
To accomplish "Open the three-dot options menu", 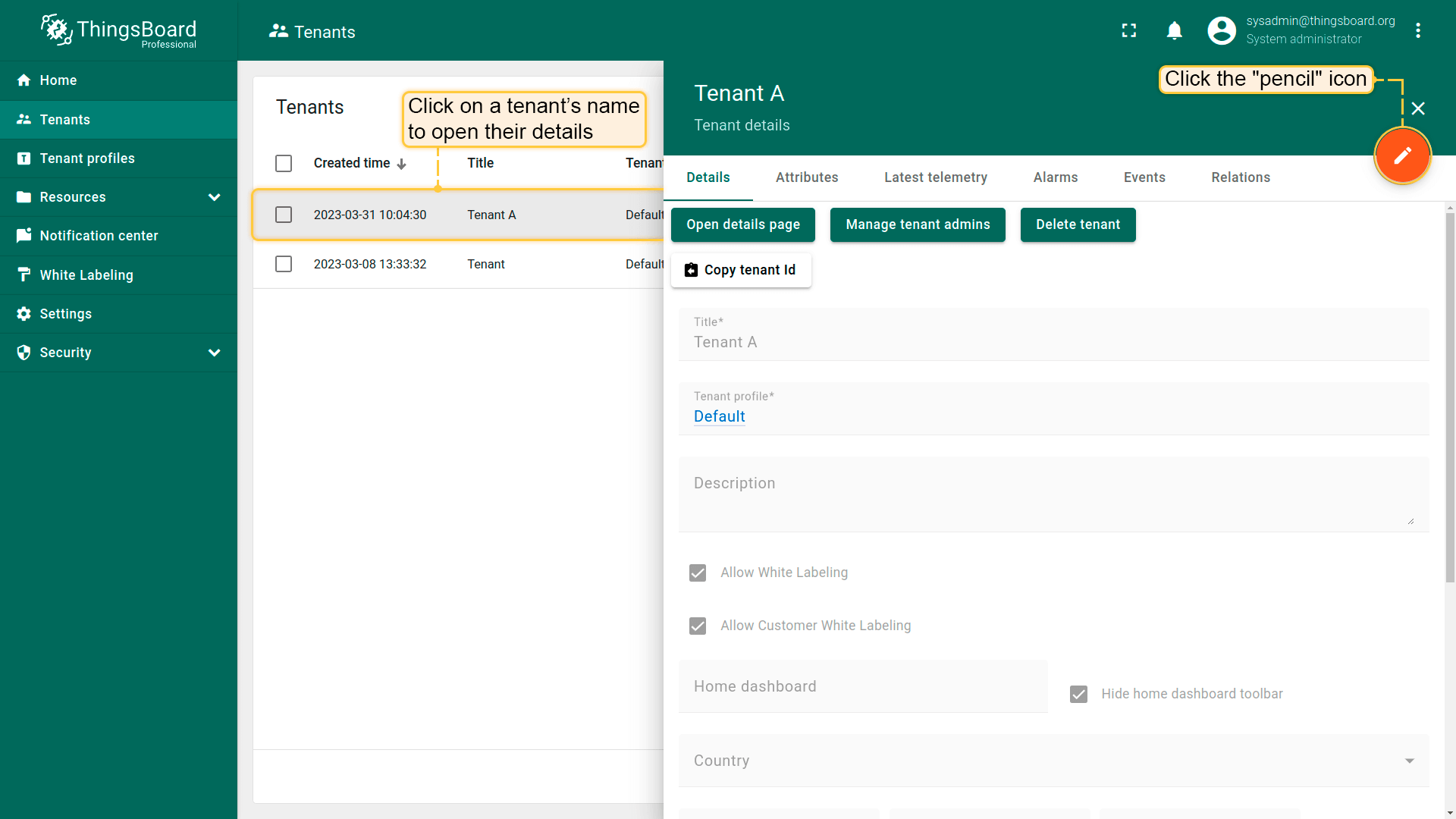I will (x=1417, y=30).
